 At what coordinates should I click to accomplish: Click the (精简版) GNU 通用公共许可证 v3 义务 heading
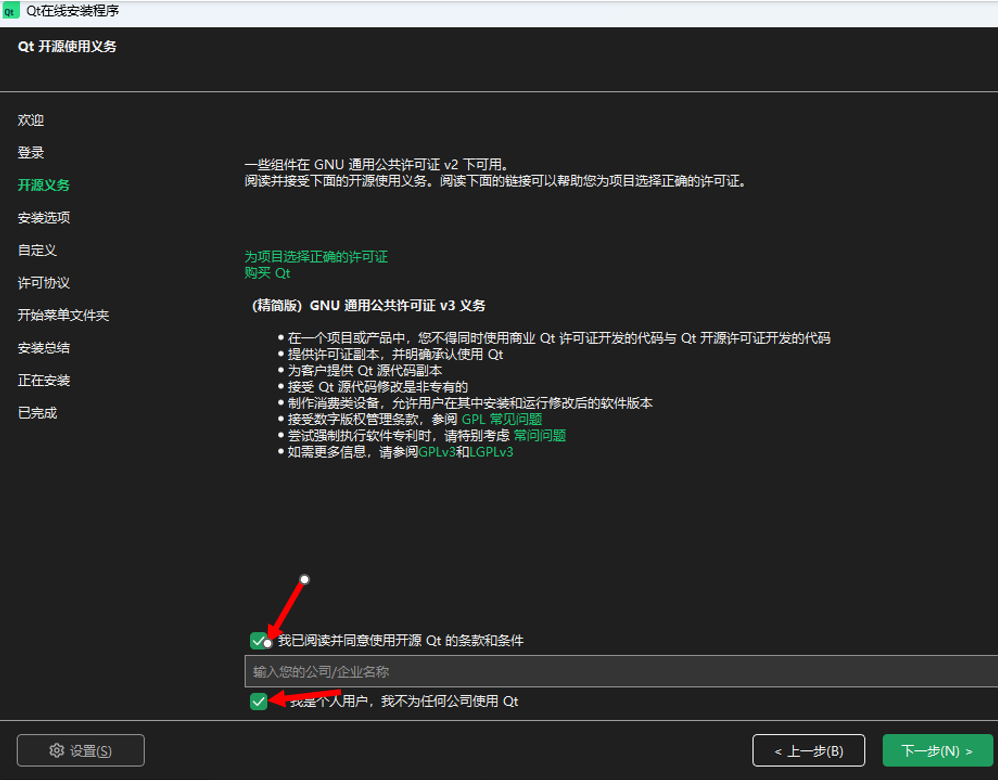point(369,306)
